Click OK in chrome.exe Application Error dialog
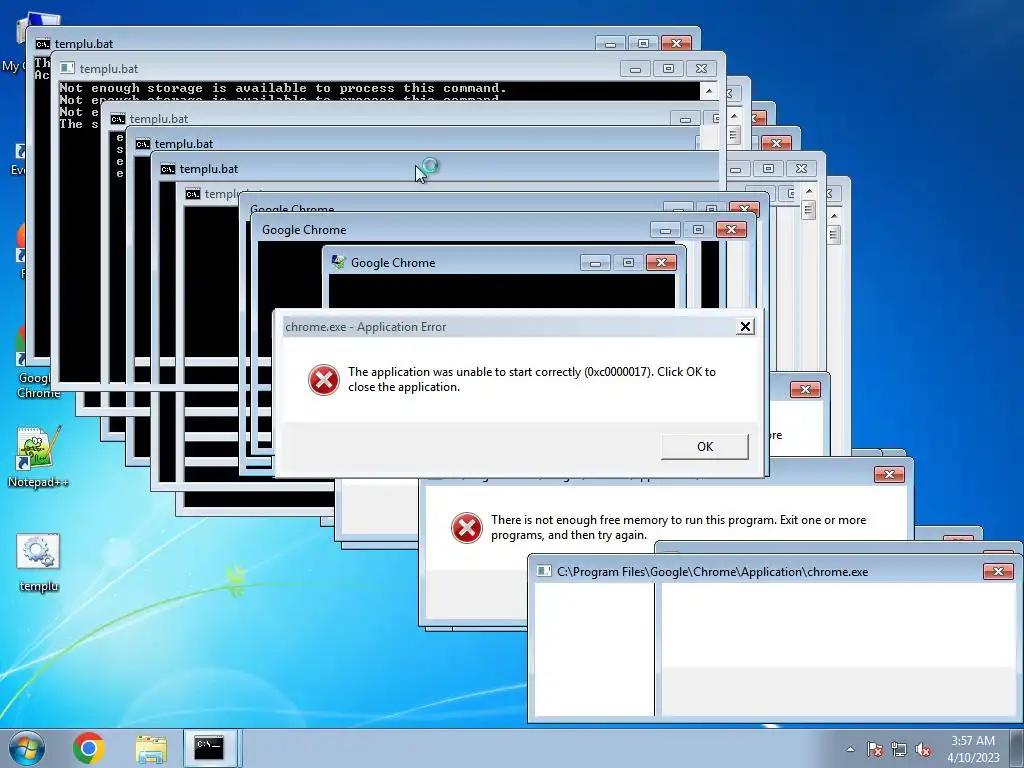Image resolution: width=1024 pixels, height=768 pixels. tap(705, 447)
